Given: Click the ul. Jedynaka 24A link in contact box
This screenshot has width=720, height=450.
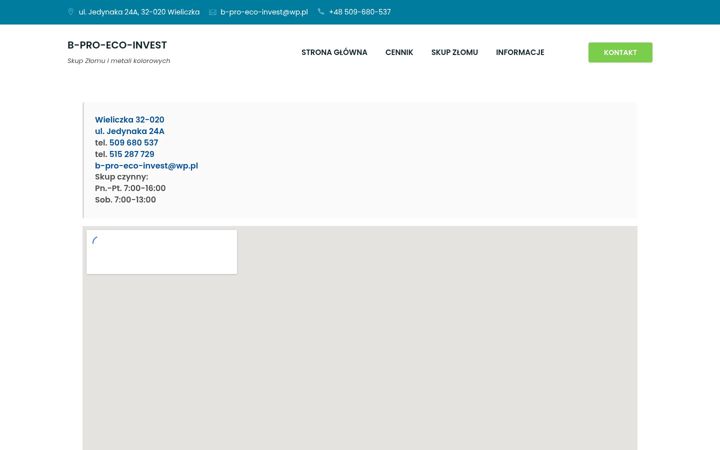Looking at the screenshot, I should (x=129, y=131).
